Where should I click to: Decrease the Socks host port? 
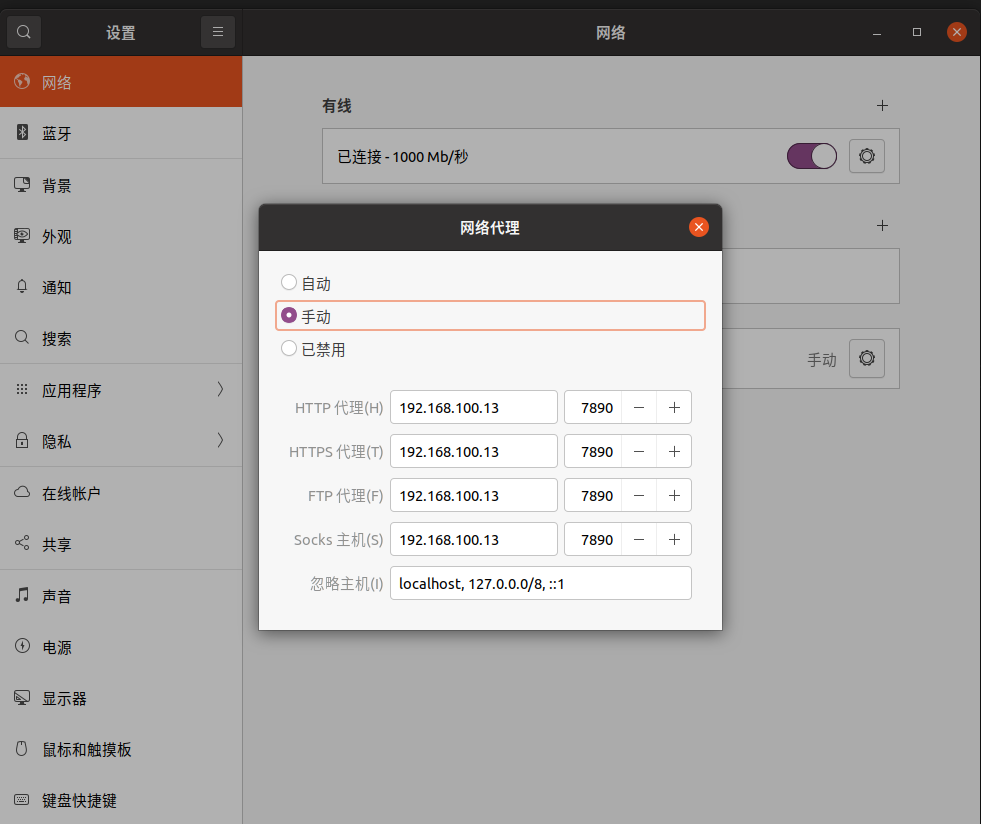pos(639,539)
